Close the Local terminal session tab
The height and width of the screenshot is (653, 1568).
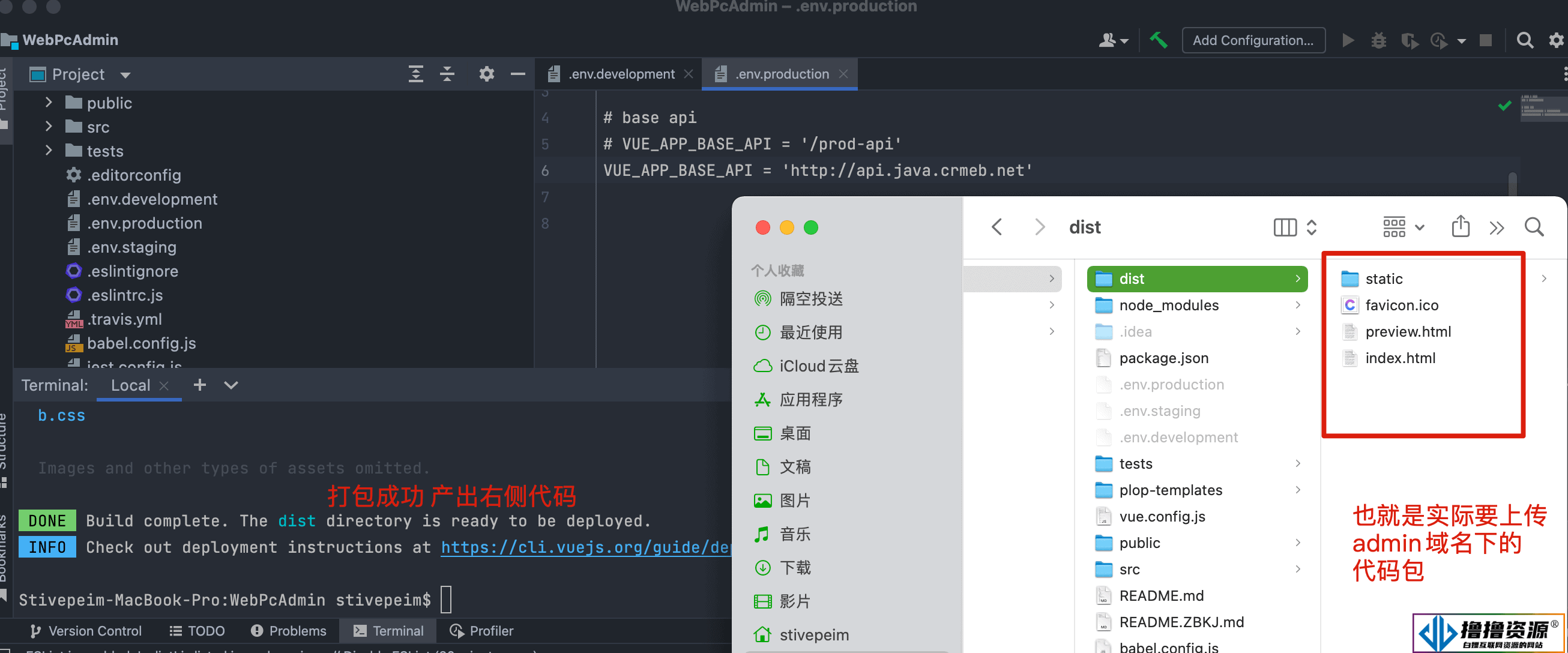coord(164,386)
